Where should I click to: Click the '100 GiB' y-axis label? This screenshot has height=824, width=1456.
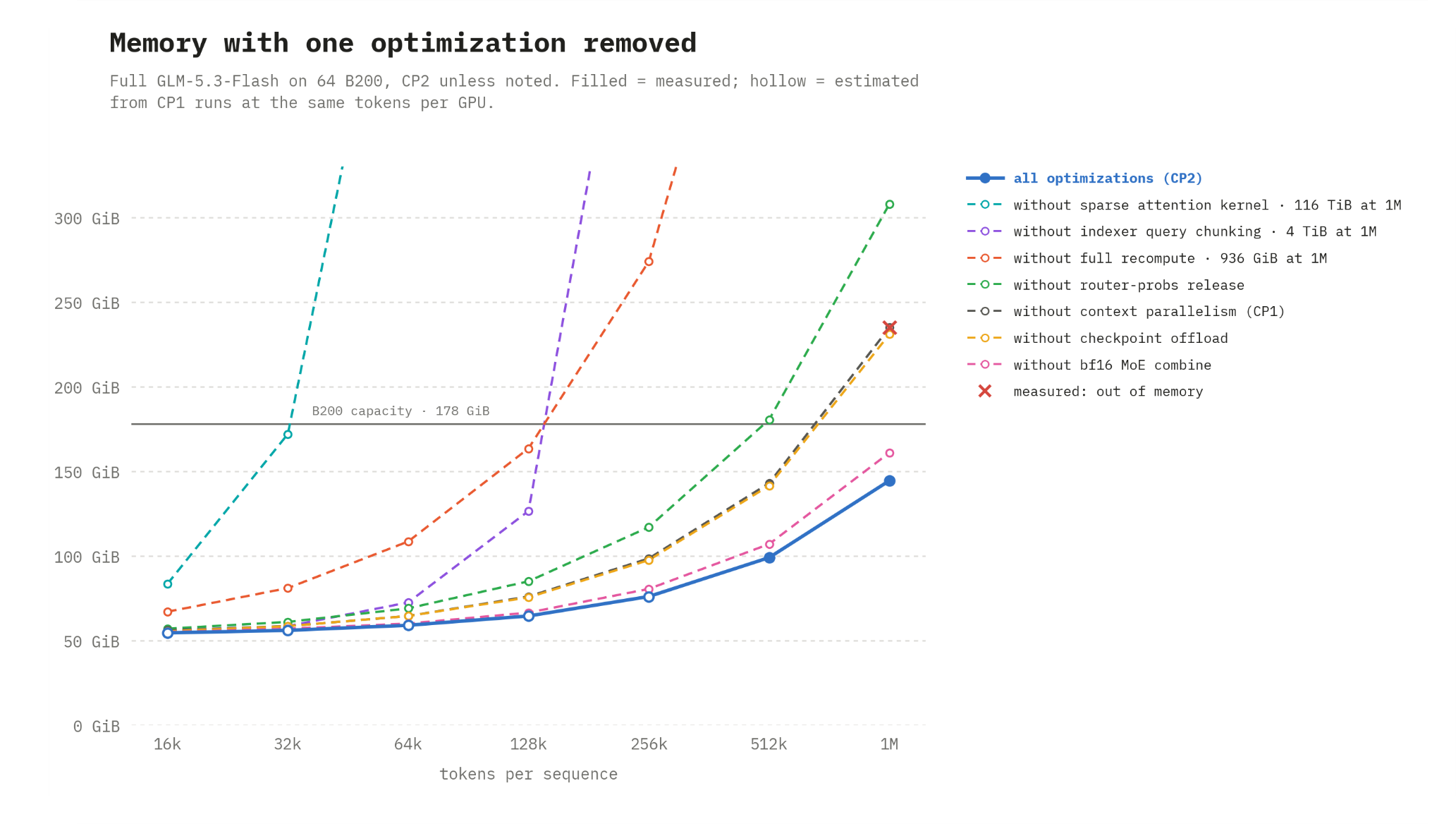87,557
